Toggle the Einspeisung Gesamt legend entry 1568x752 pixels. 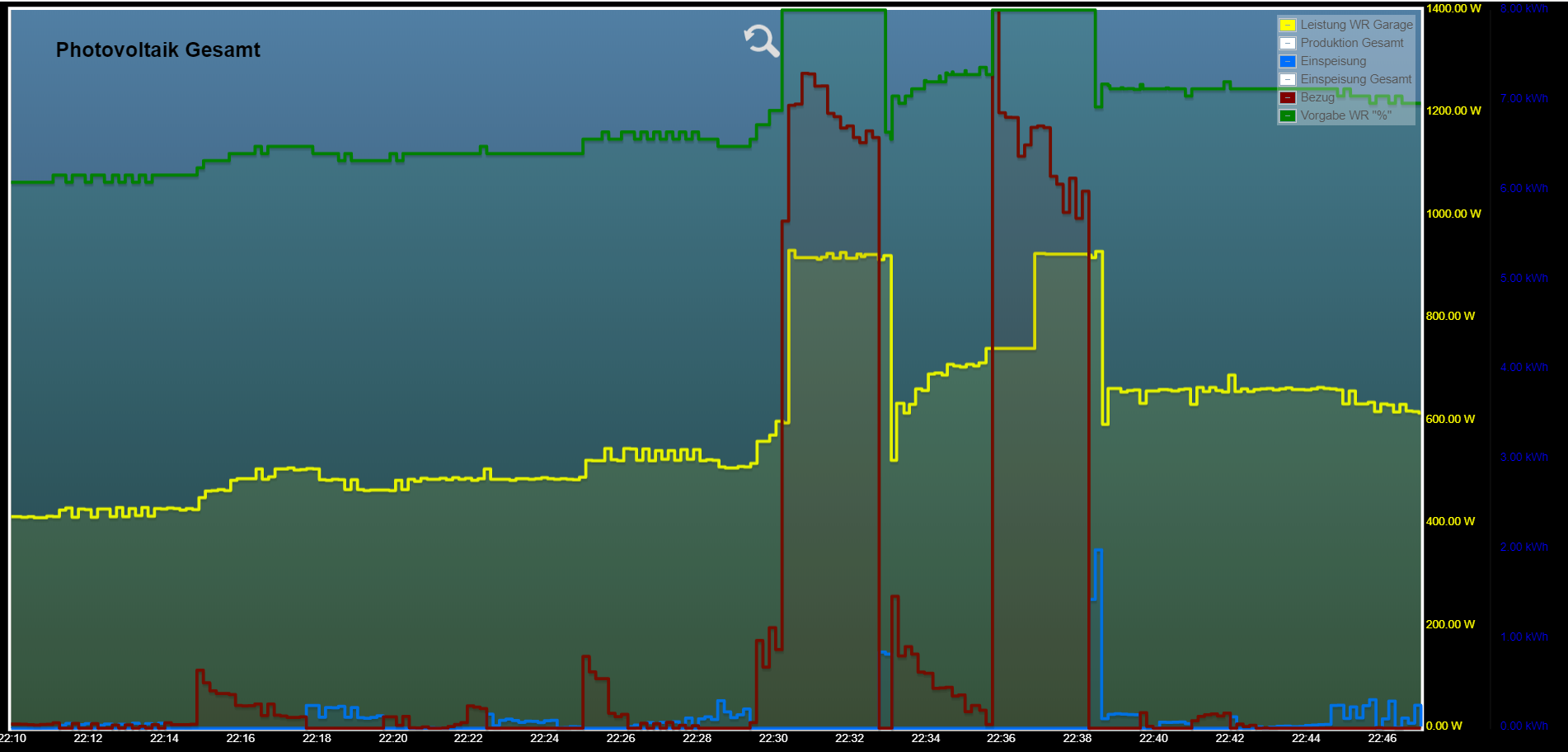tap(1346, 79)
